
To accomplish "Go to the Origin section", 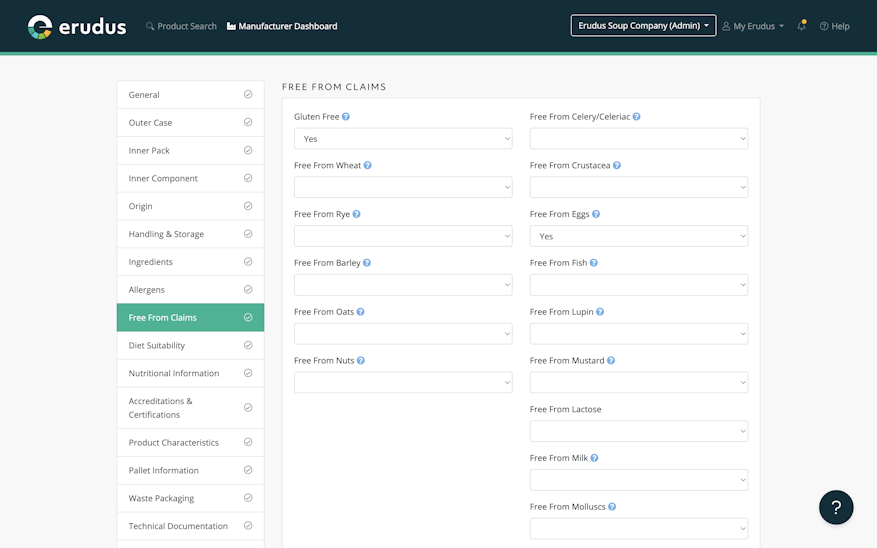I will (x=190, y=206).
